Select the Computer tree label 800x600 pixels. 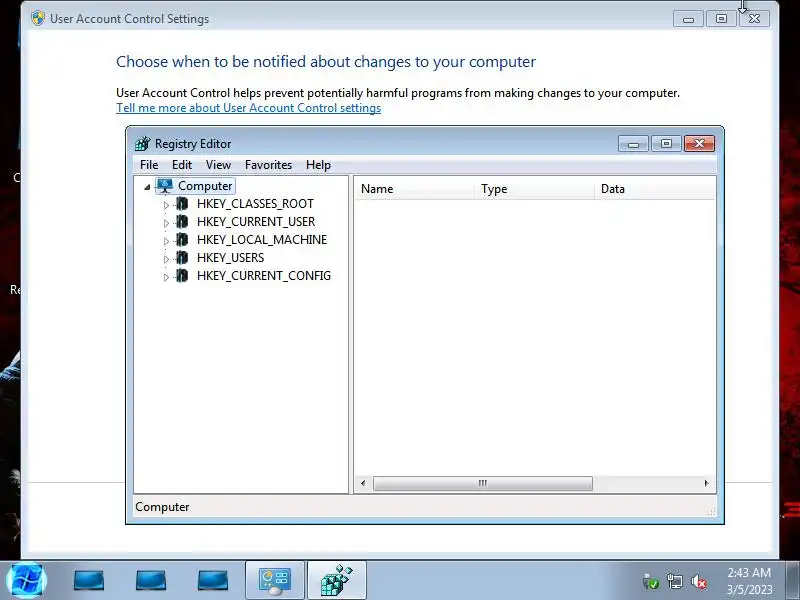pyautogui.click(x=205, y=186)
